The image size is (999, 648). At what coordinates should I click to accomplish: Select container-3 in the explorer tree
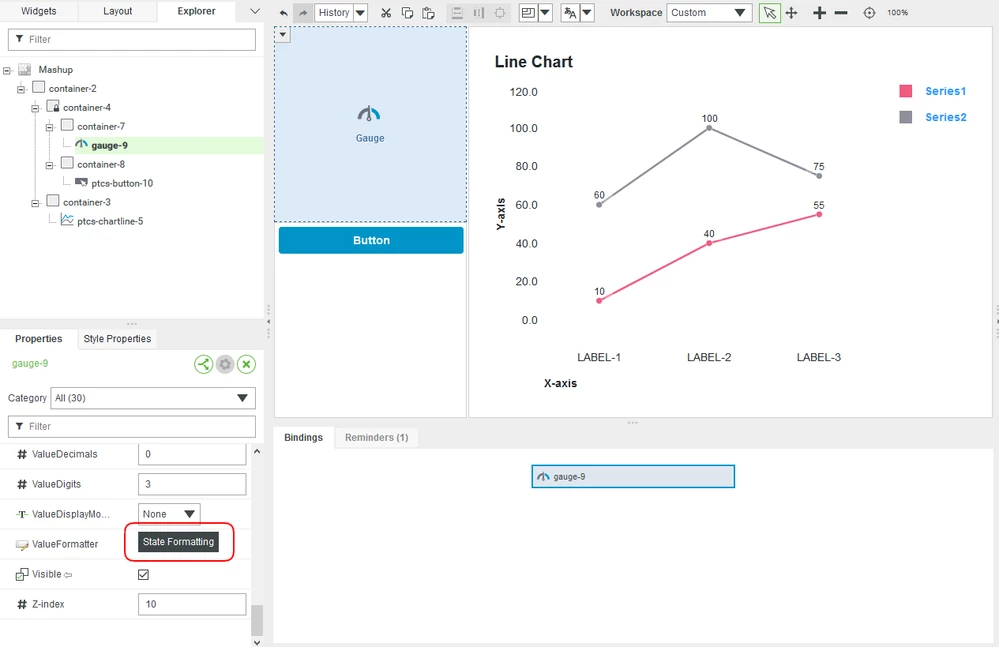point(86,202)
